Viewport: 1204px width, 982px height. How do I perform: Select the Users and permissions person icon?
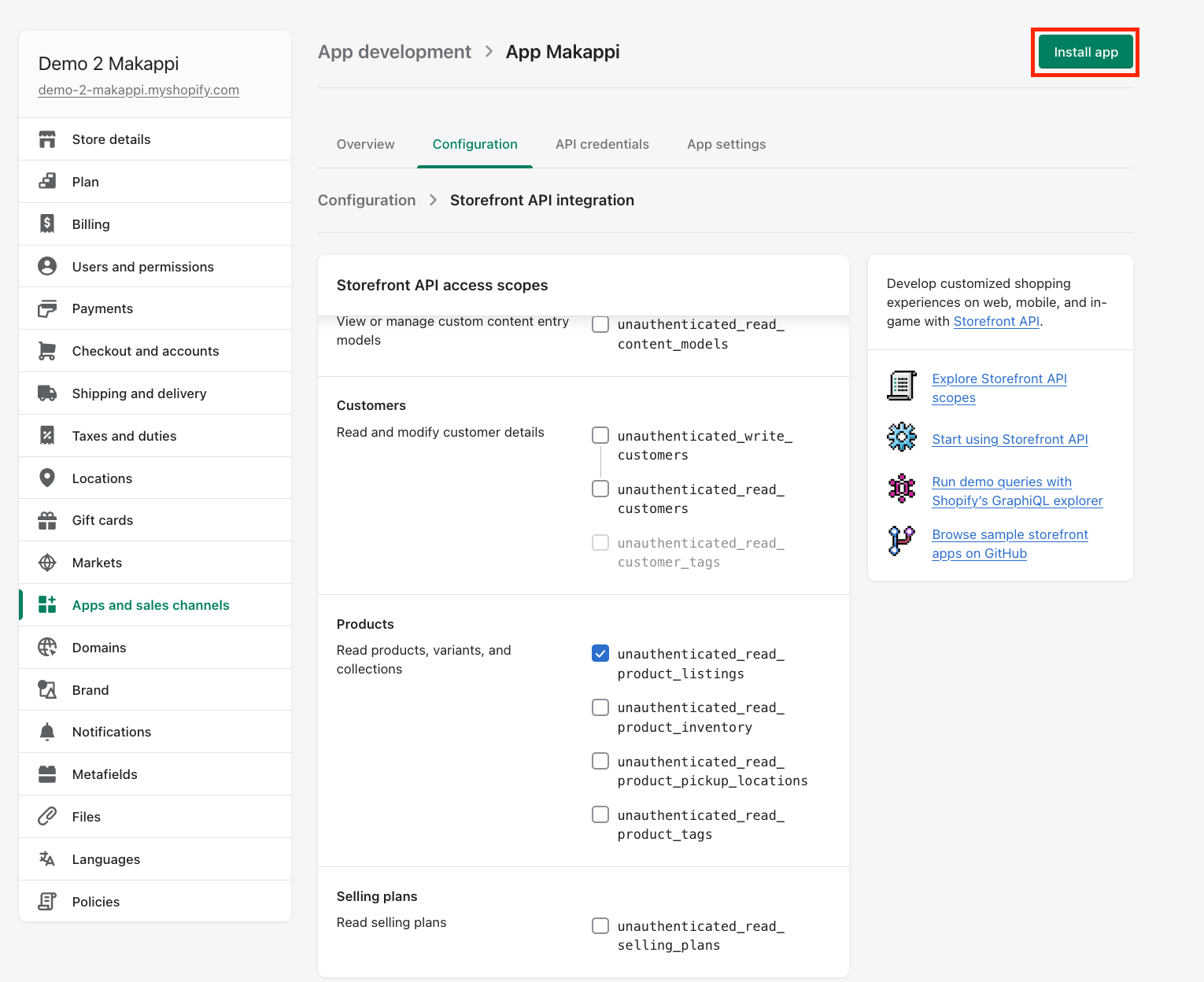tap(47, 266)
